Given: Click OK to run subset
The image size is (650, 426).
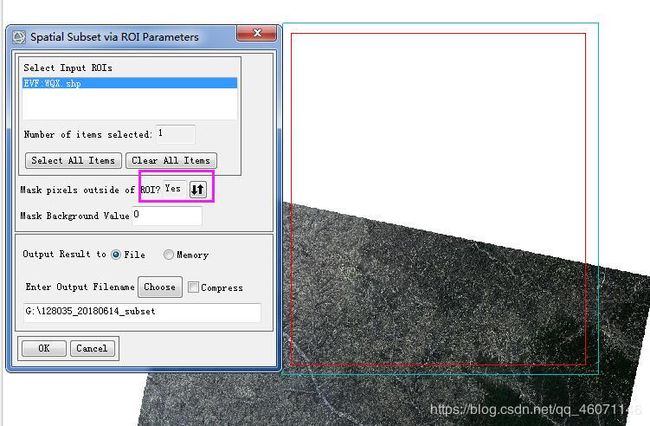Looking at the screenshot, I should (x=44, y=348).
